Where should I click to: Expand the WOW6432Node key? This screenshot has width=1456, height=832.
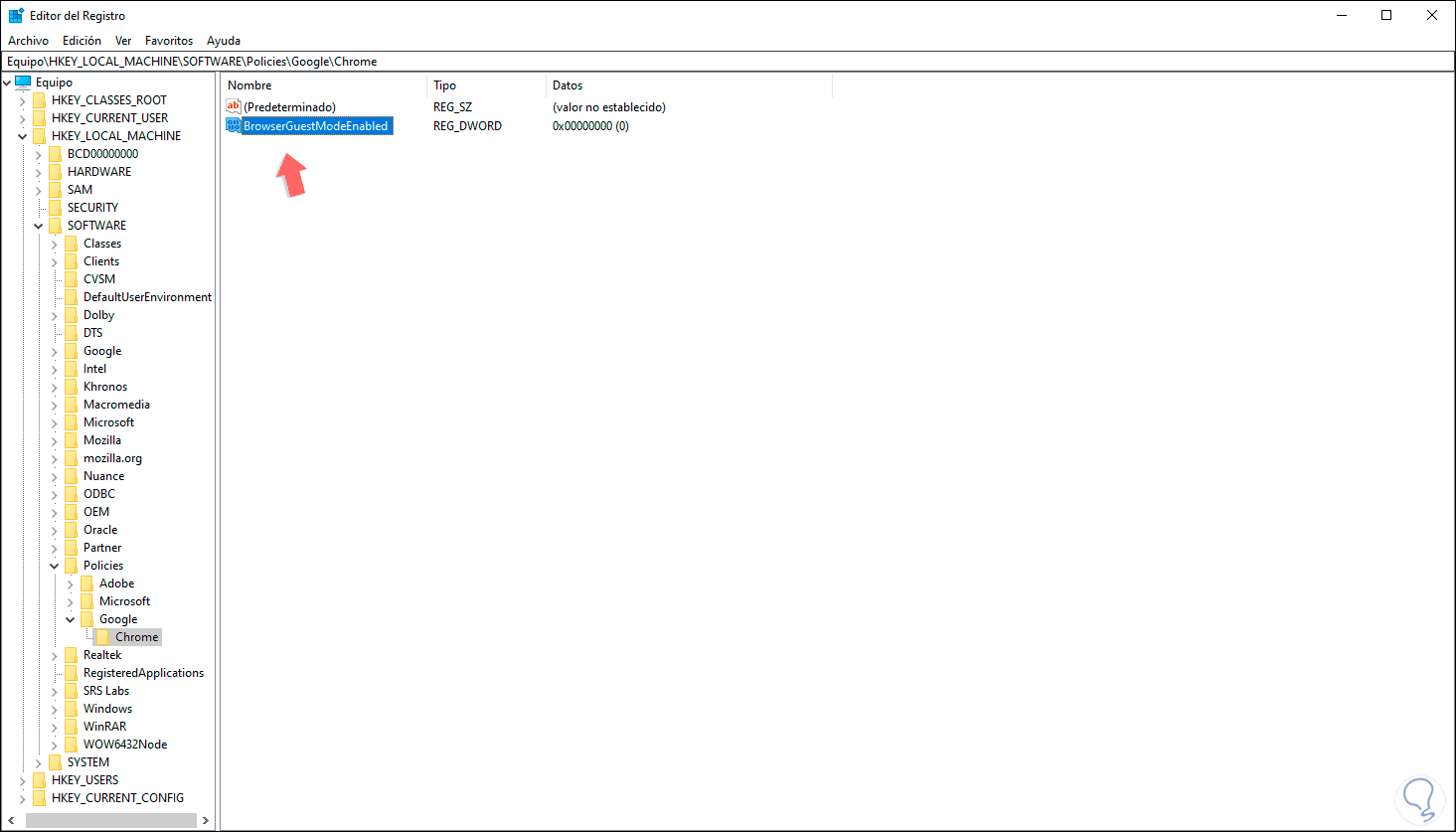pyautogui.click(x=55, y=745)
